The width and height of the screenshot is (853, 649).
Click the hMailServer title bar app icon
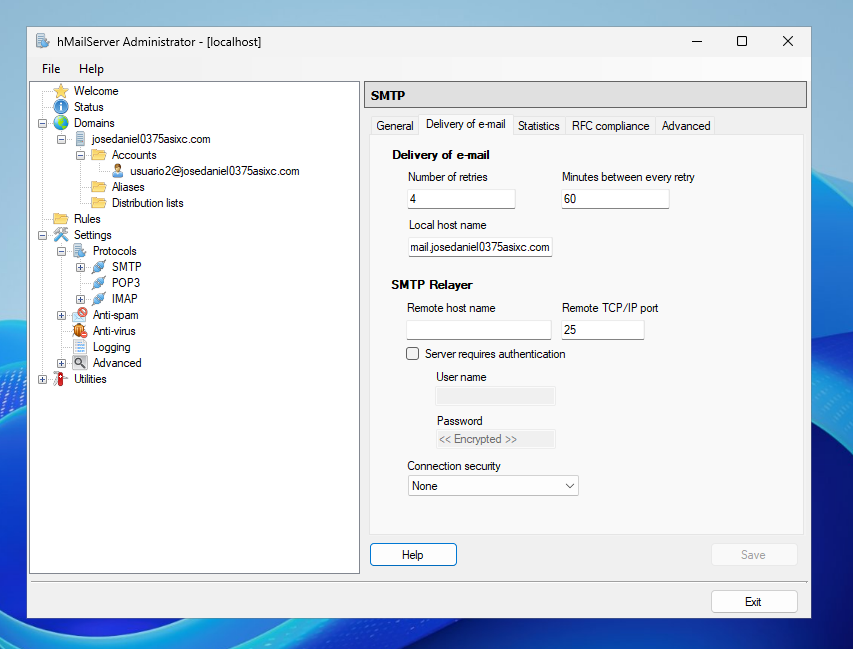click(x=43, y=41)
